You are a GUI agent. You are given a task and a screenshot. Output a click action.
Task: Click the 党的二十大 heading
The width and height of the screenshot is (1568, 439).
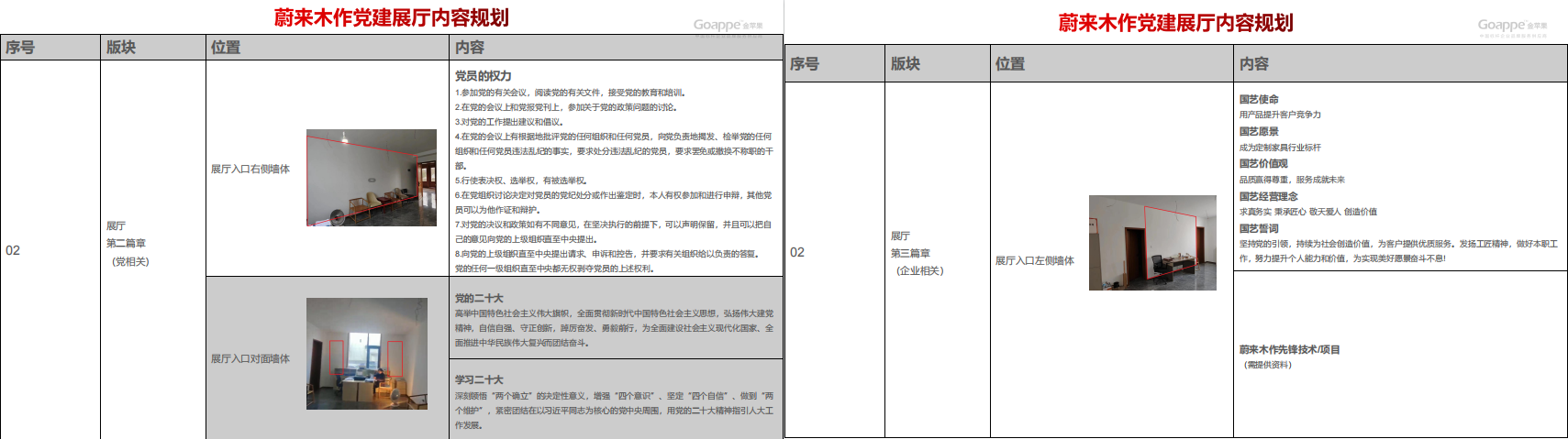(x=479, y=298)
